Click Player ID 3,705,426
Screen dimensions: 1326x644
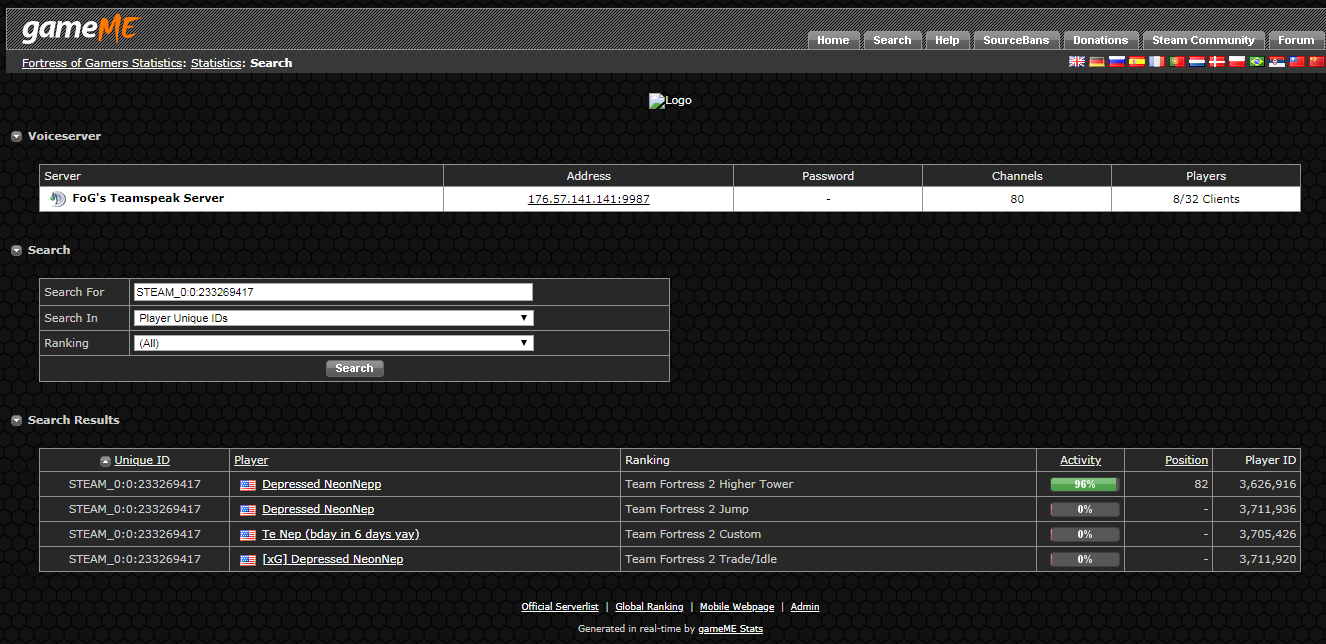tap(1267, 534)
